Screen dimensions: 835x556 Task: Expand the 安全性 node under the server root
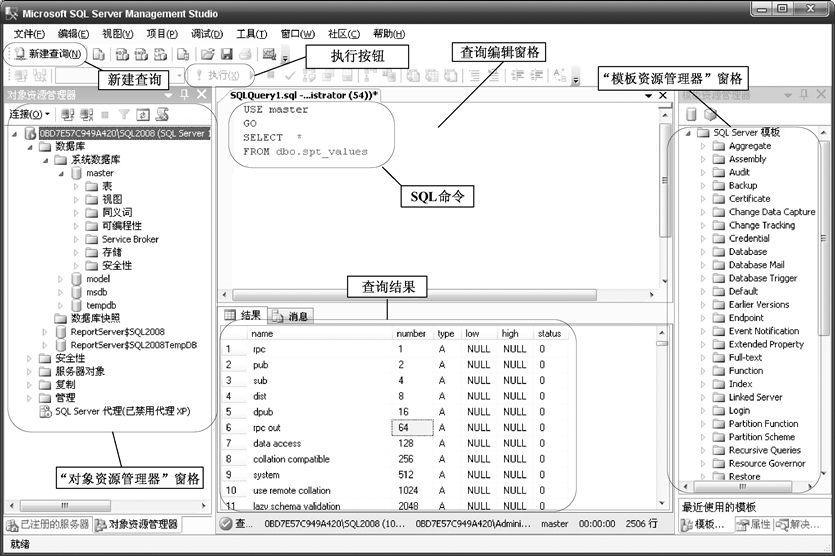pos(29,358)
